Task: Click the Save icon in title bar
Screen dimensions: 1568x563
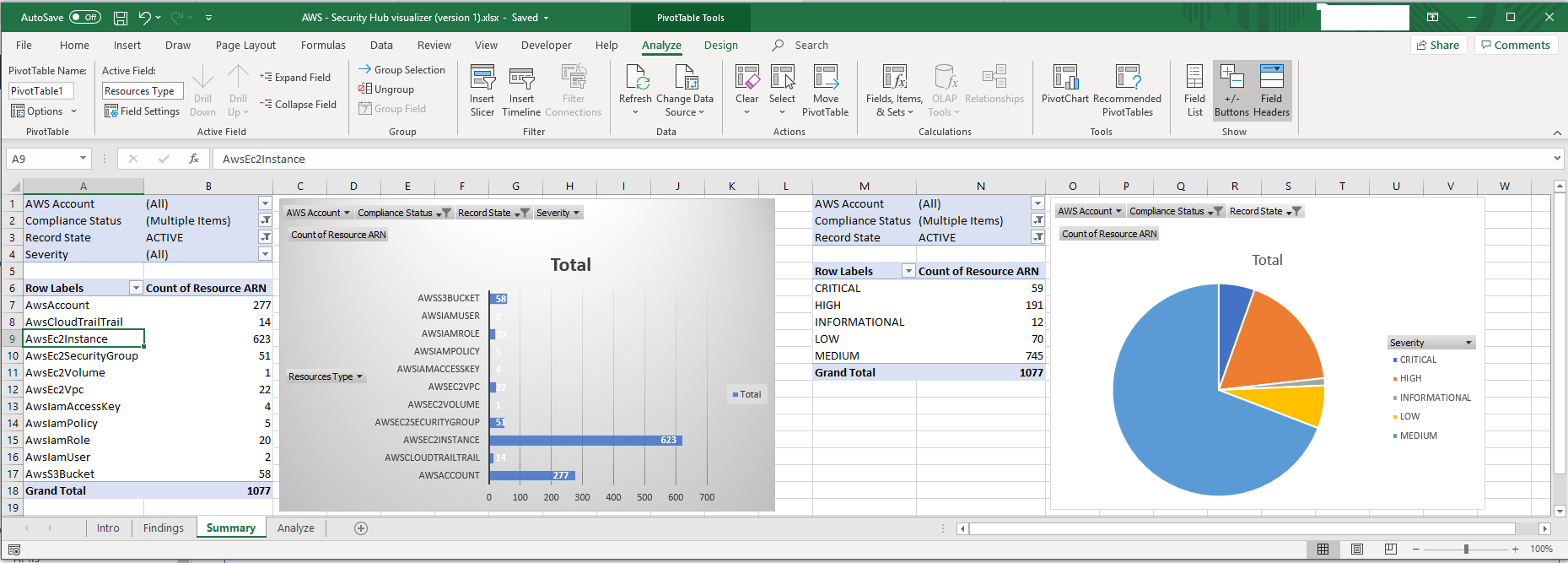Action: [x=121, y=17]
